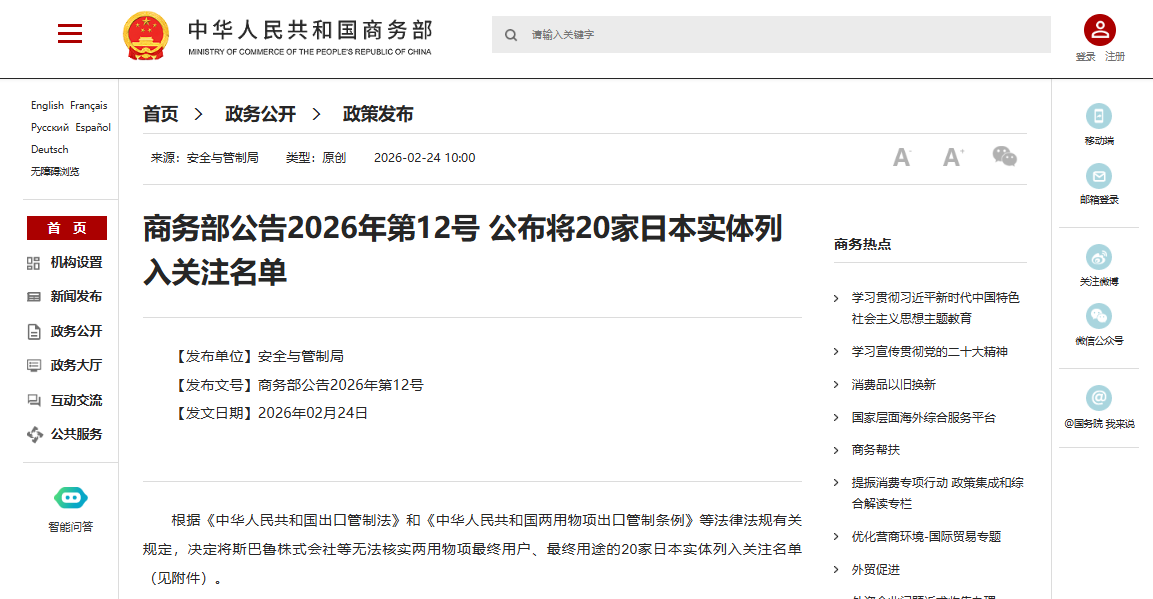Screen dimensions: 1153x599
Task: Launch the 智能问答 smart Q&A assistant
Action: coord(69,495)
